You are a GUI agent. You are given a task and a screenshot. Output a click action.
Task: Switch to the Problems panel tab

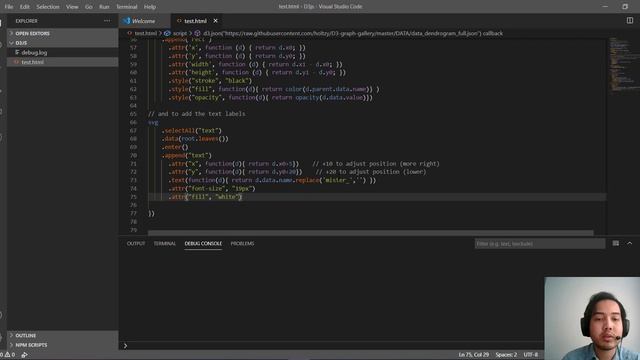click(242, 243)
